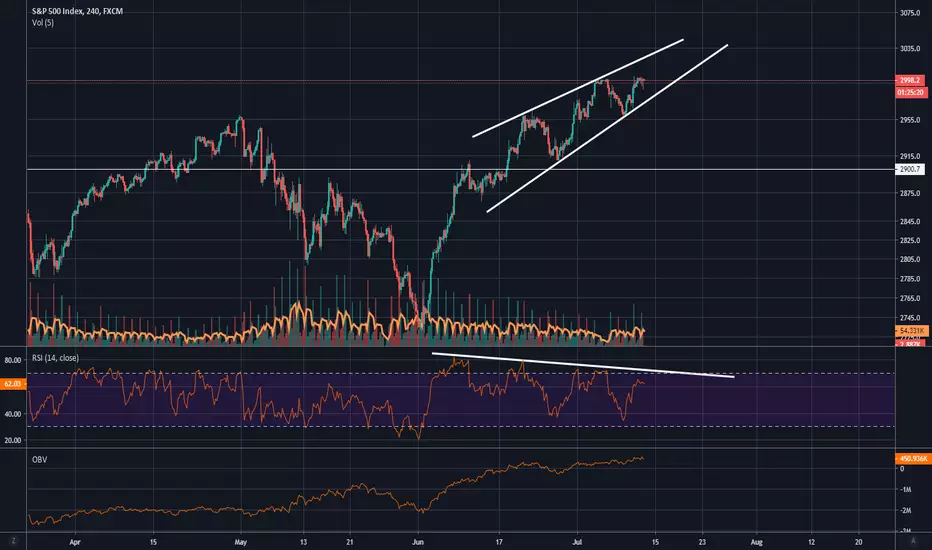Click the 2915.0 price axis value
932x550 pixels.
pyautogui.click(x=910, y=156)
